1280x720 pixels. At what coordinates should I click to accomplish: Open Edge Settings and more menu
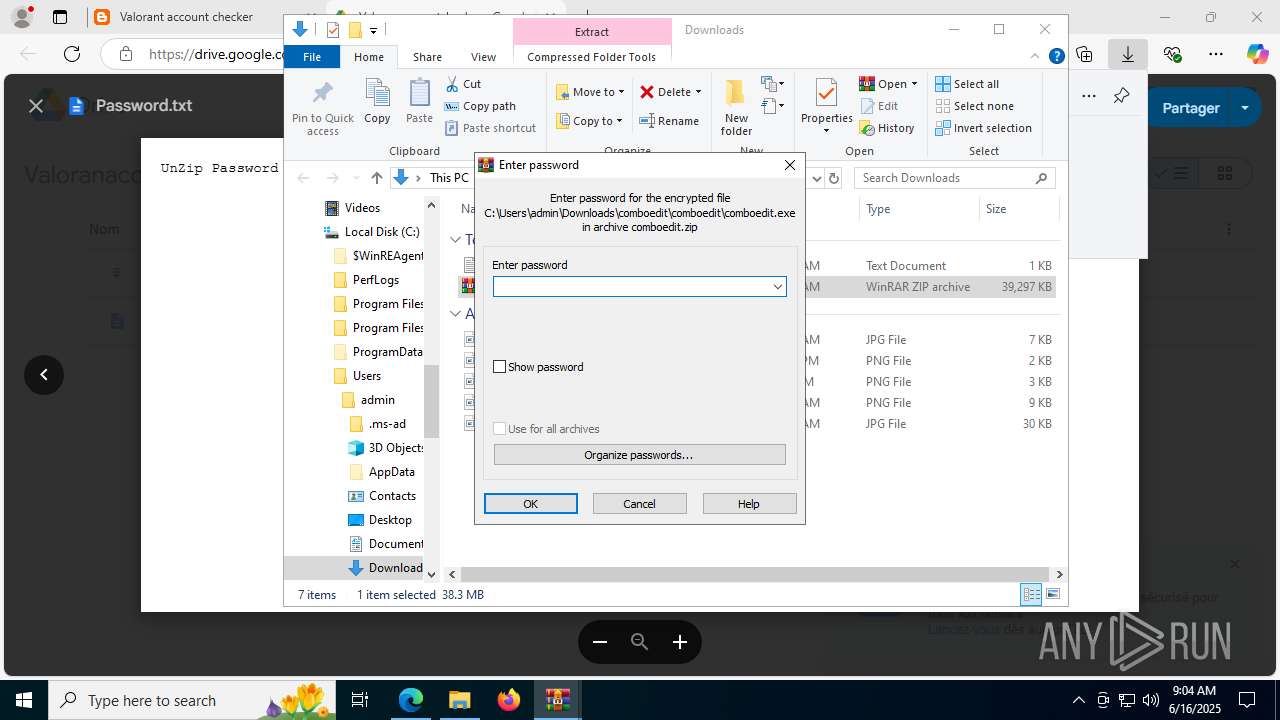(x=1215, y=54)
